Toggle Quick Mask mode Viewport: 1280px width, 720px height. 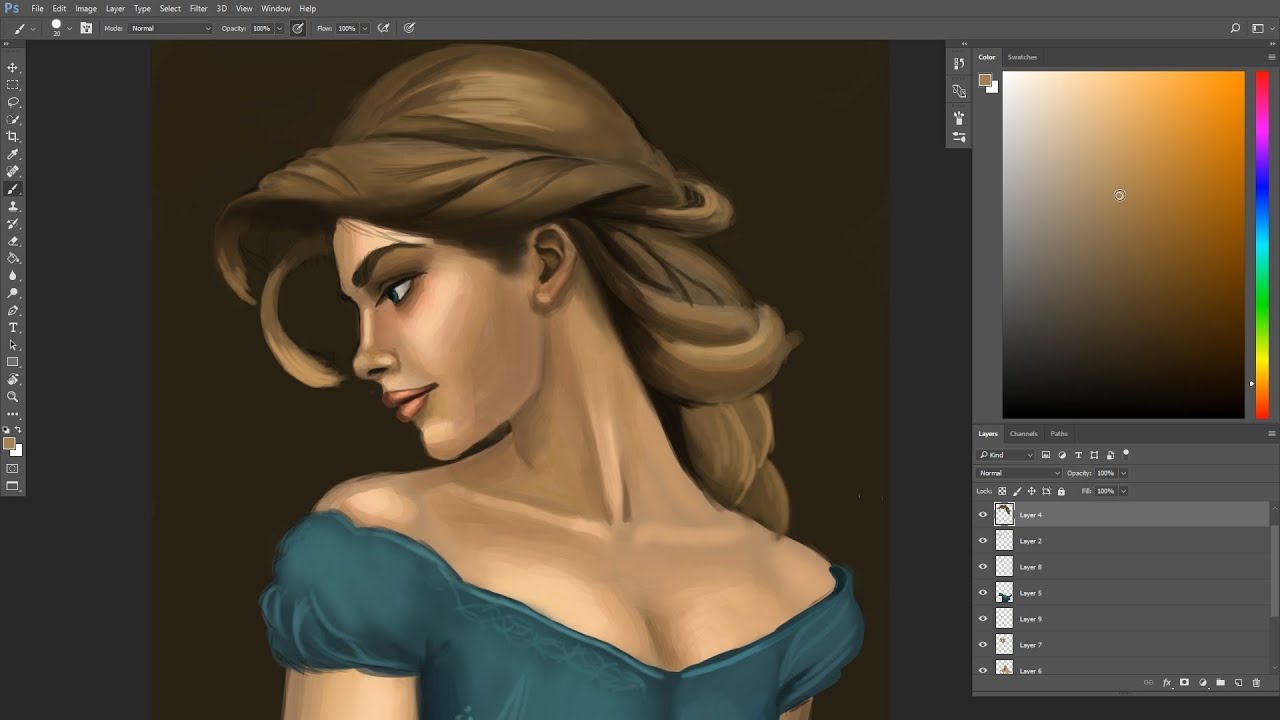coord(13,468)
